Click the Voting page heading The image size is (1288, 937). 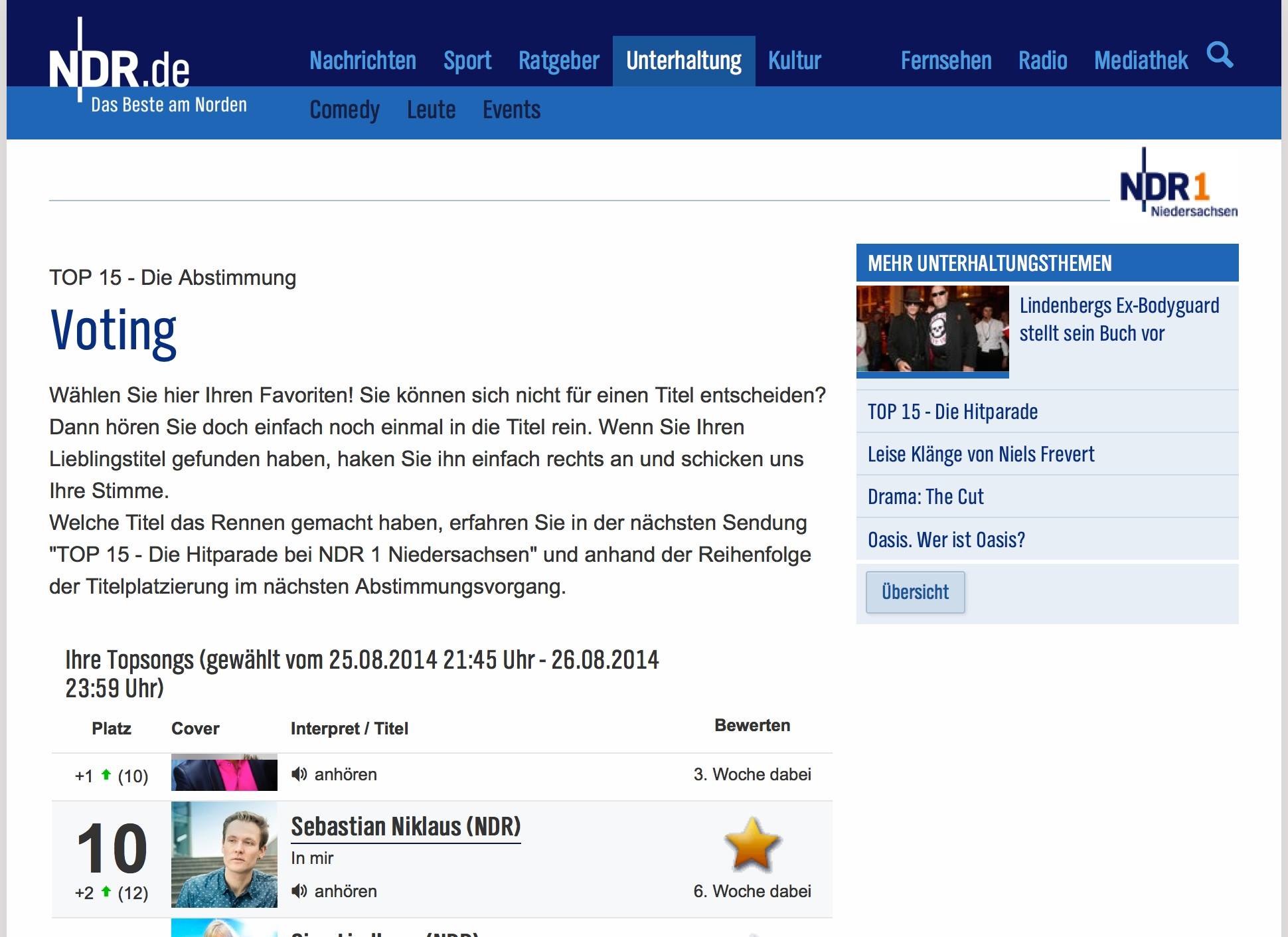[114, 331]
